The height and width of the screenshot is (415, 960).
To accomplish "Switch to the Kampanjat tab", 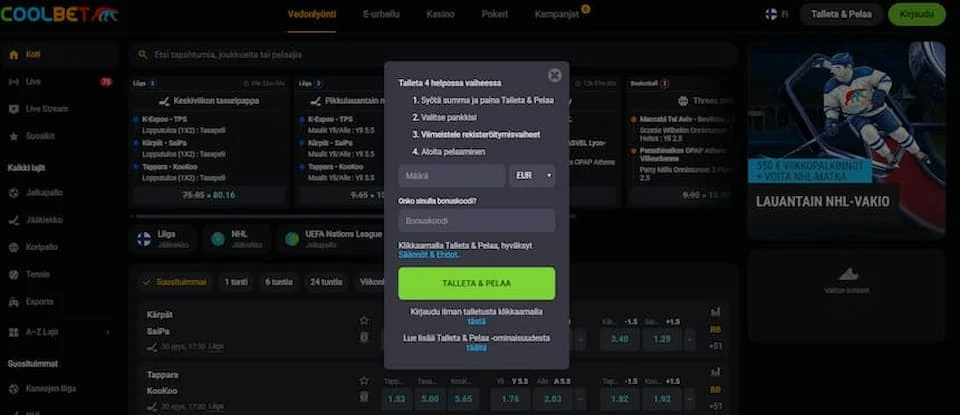I will point(557,14).
